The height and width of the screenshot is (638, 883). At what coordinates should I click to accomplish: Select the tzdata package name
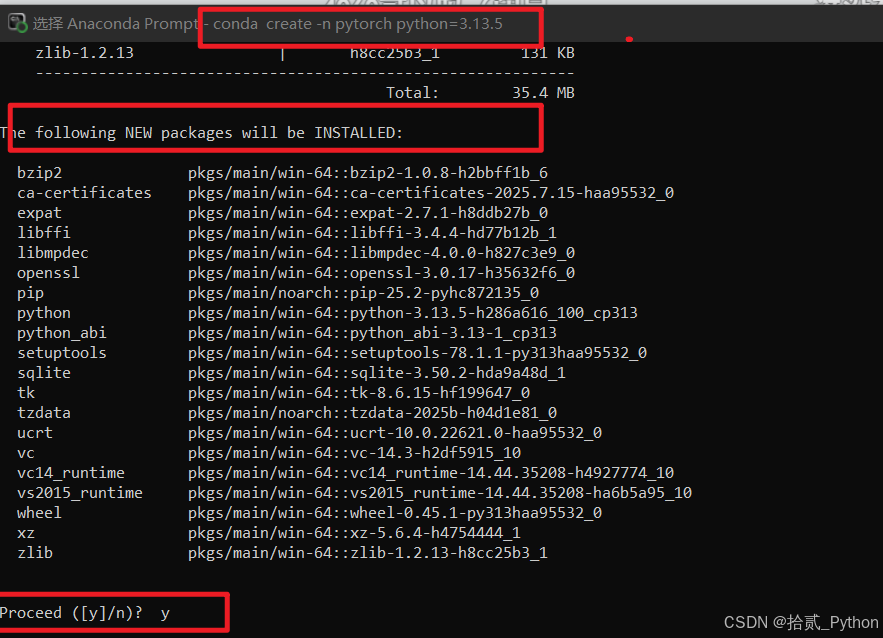[x=44, y=413]
